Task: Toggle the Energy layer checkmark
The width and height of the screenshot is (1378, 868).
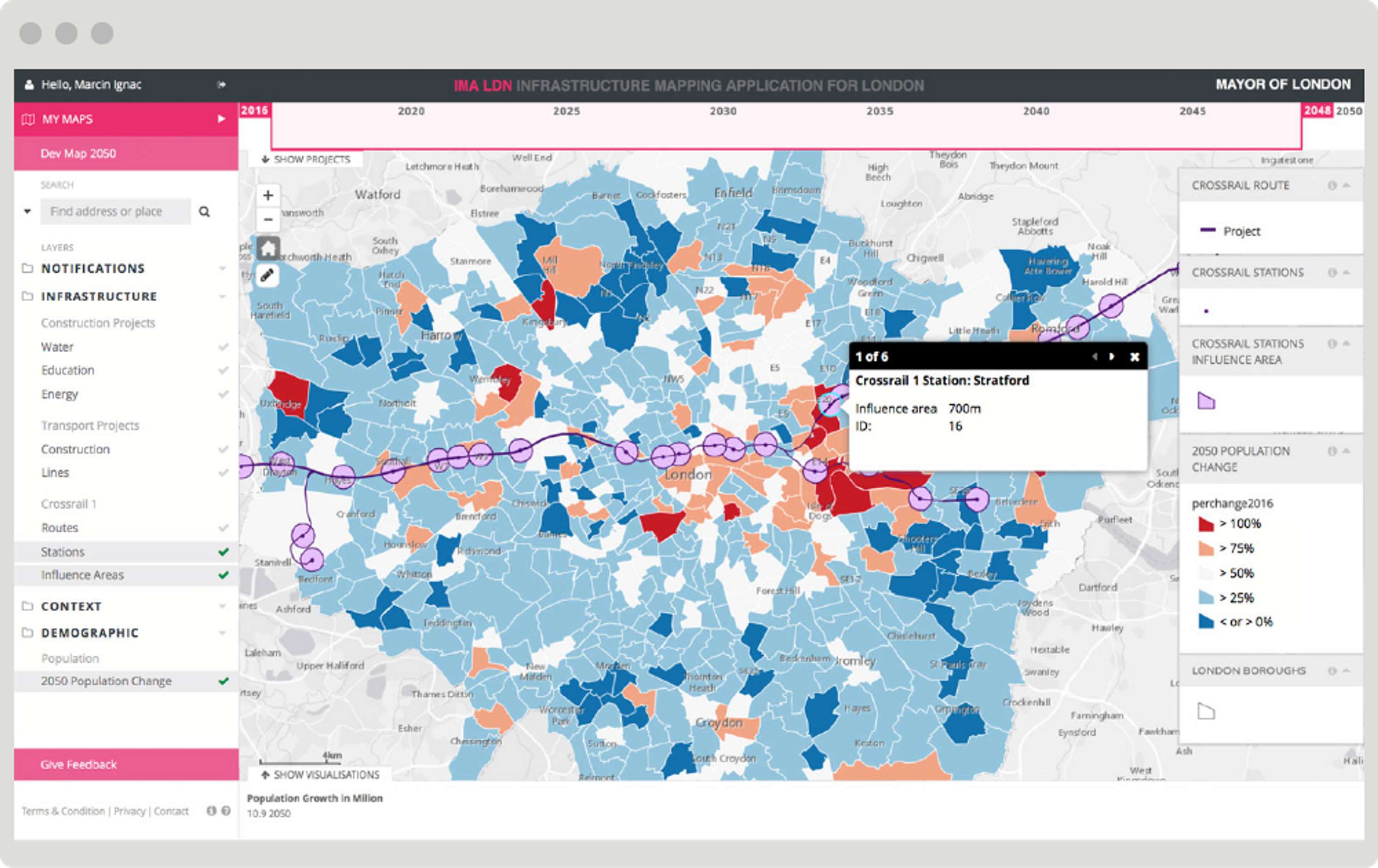Action: tap(223, 394)
